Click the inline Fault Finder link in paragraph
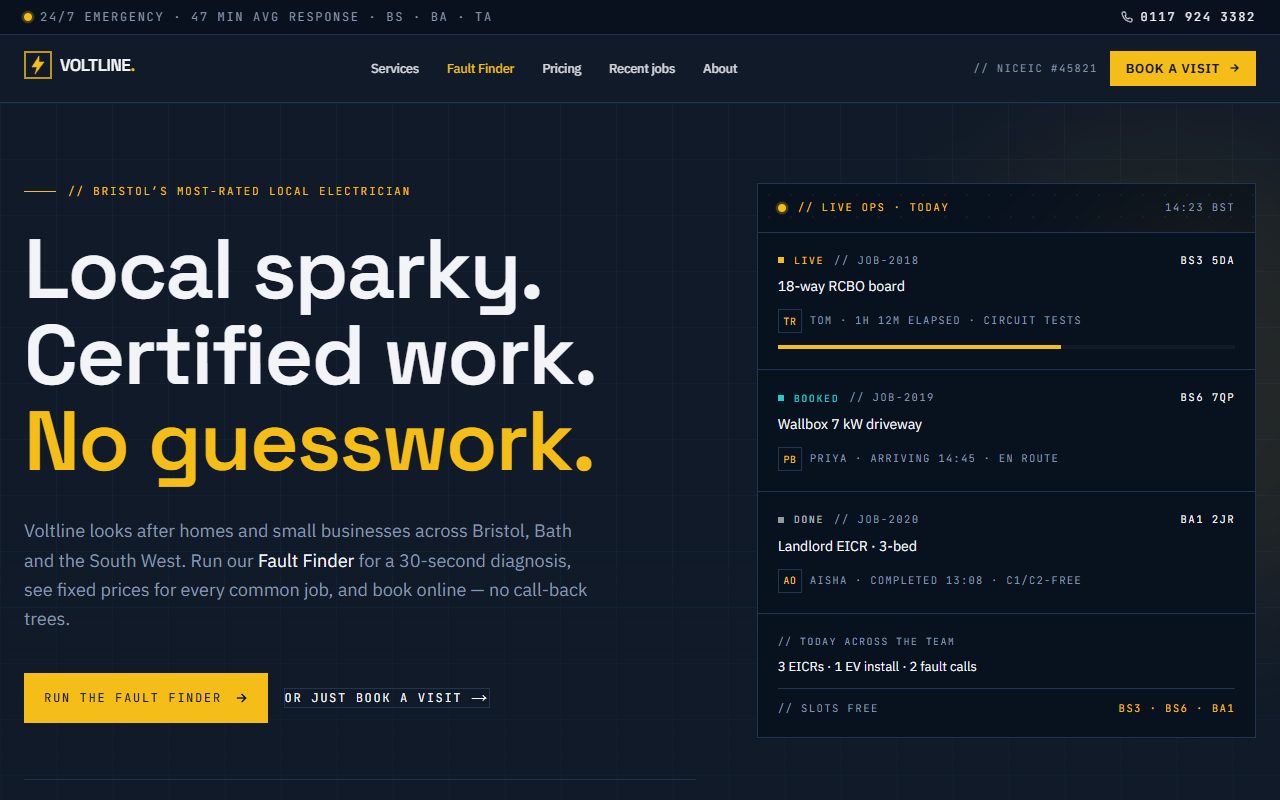 pyautogui.click(x=306, y=560)
